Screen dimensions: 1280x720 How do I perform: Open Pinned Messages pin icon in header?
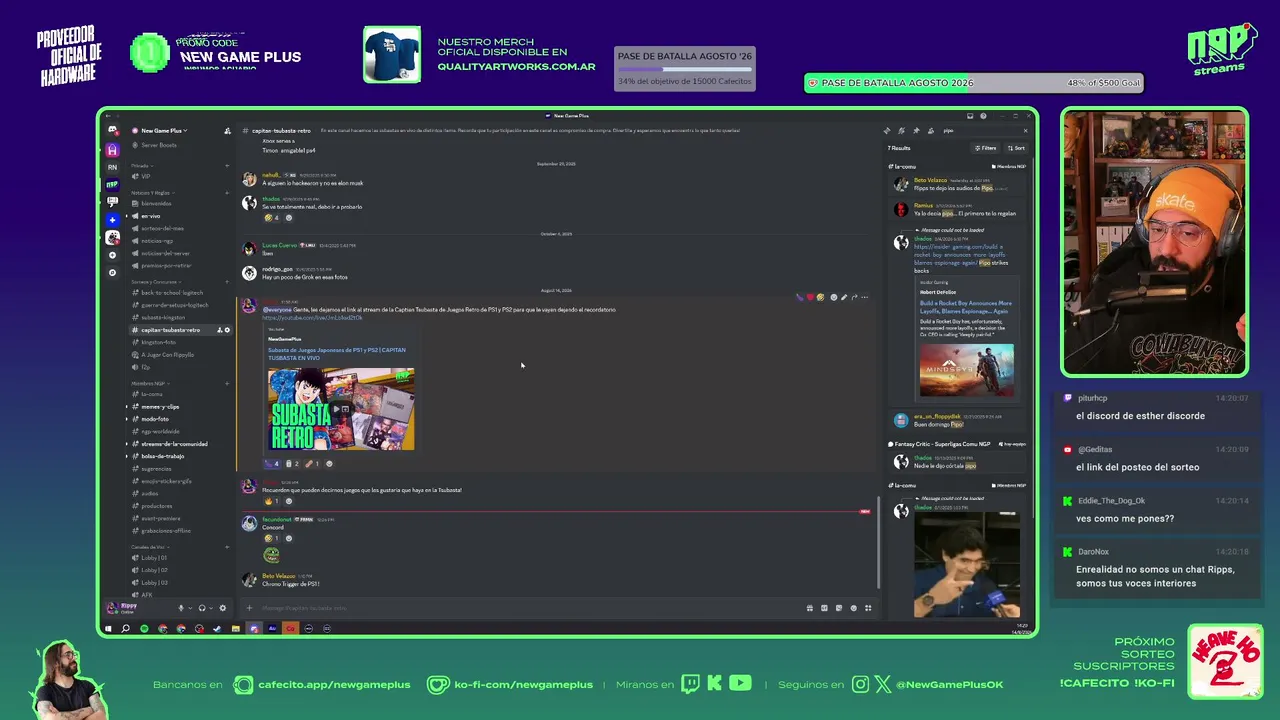tap(916, 131)
